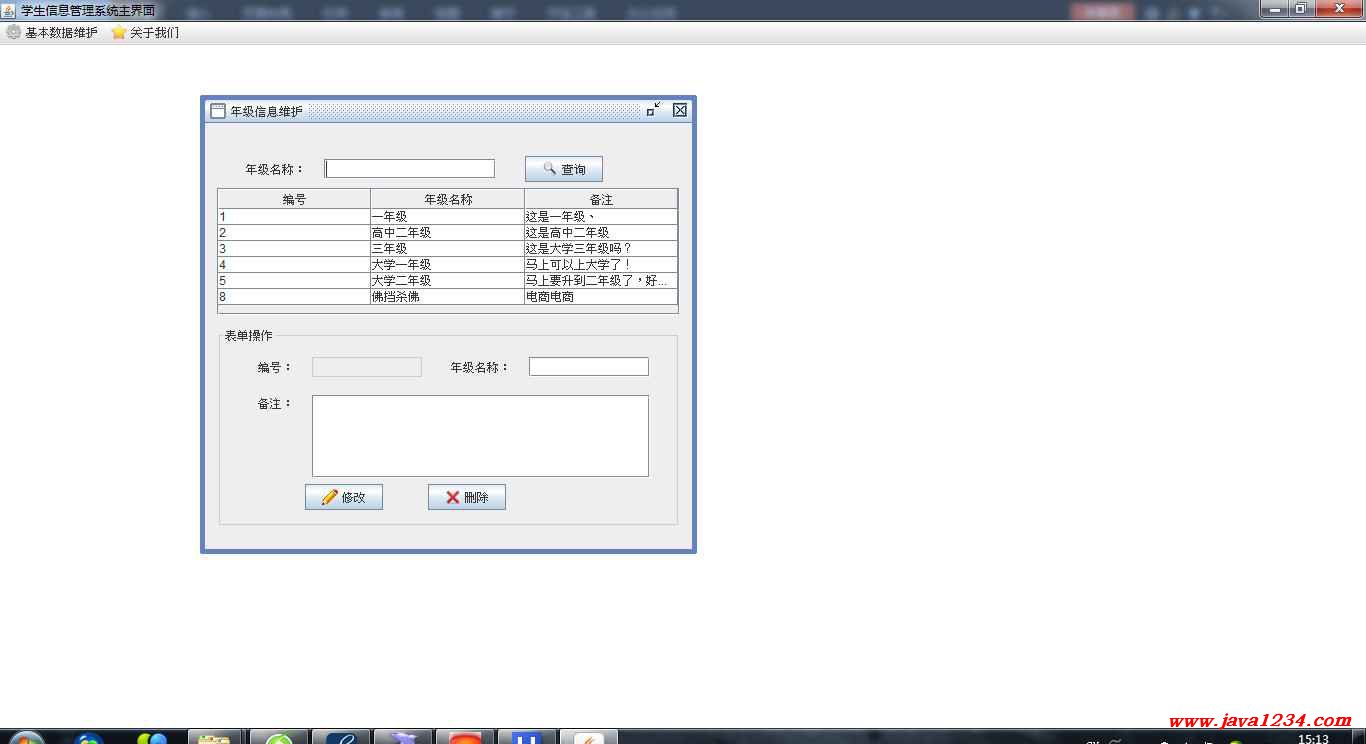Screen dimensions: 1366x744
Task: Select the row named 佛挡杀佛
Action: pyautogui.click(x=447, y=296)
